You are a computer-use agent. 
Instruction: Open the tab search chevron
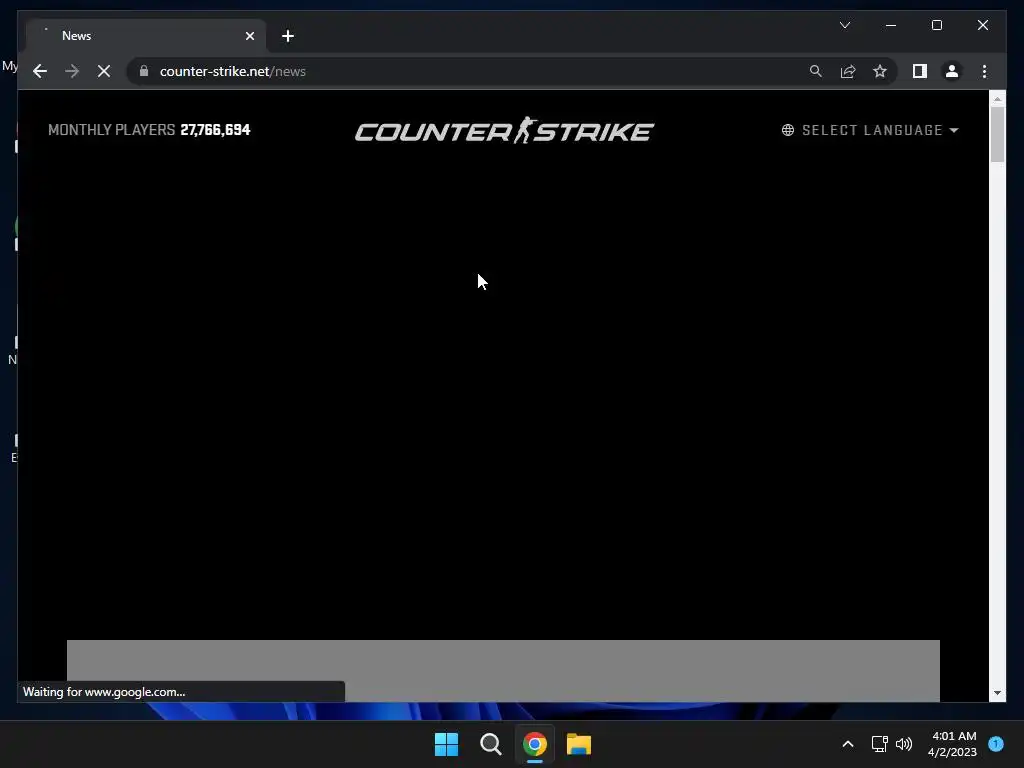click(845, 25)
